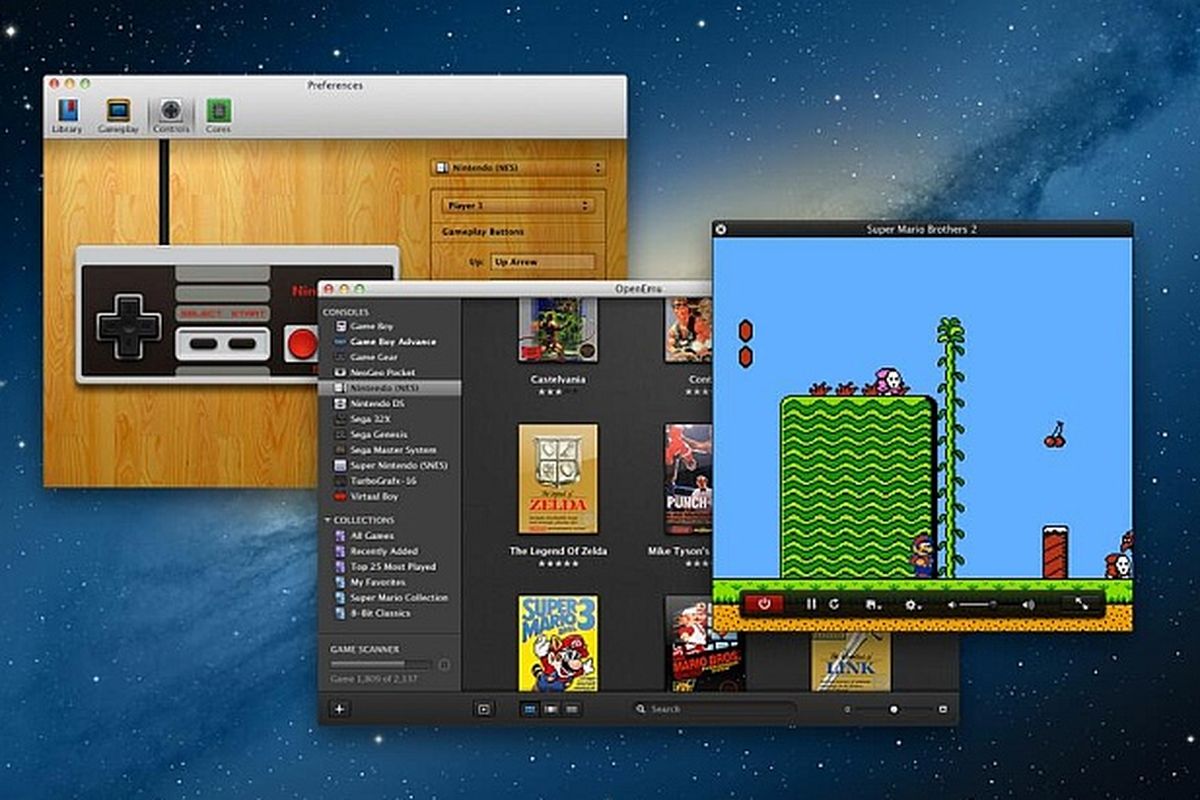This screenshot has height=800, width=1200.
Task: Click the D-pad on the NES controller image
Action: (128, 326)
